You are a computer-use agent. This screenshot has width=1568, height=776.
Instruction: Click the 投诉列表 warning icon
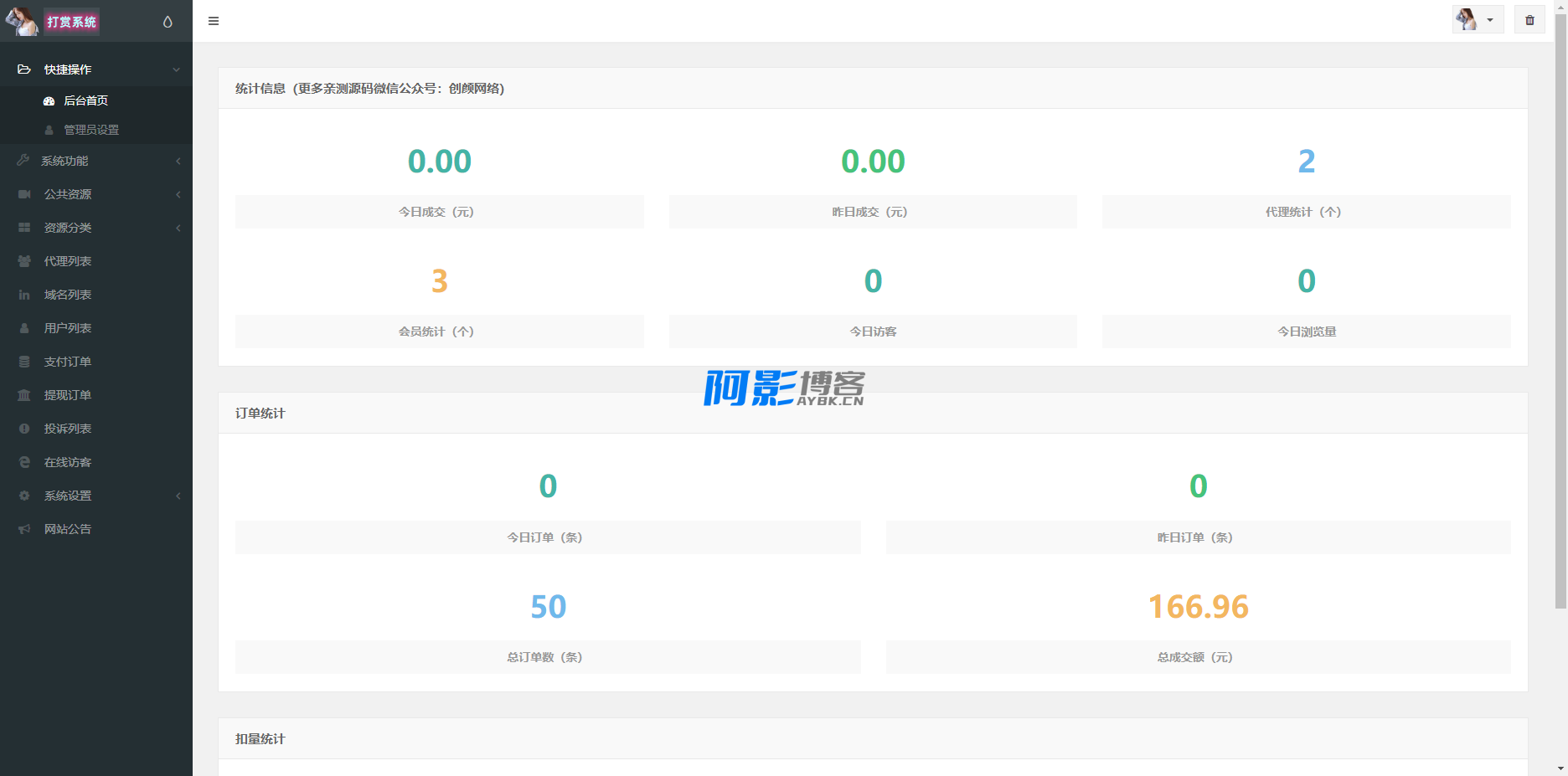[x=24, y=429]
